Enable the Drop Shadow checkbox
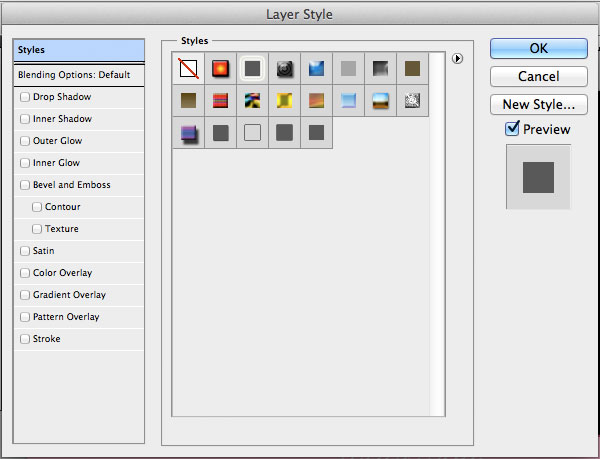 25,97
